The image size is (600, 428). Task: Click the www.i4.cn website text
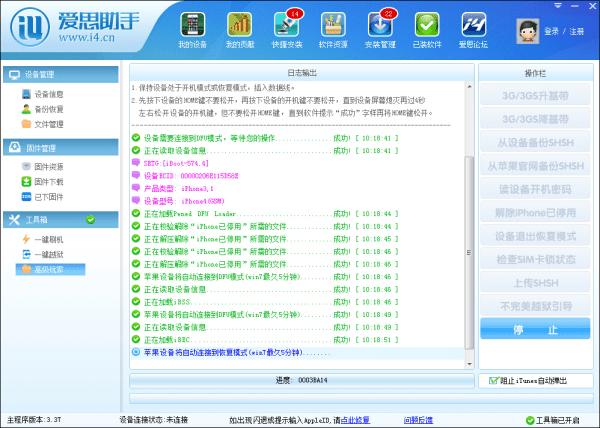(86, 37)
